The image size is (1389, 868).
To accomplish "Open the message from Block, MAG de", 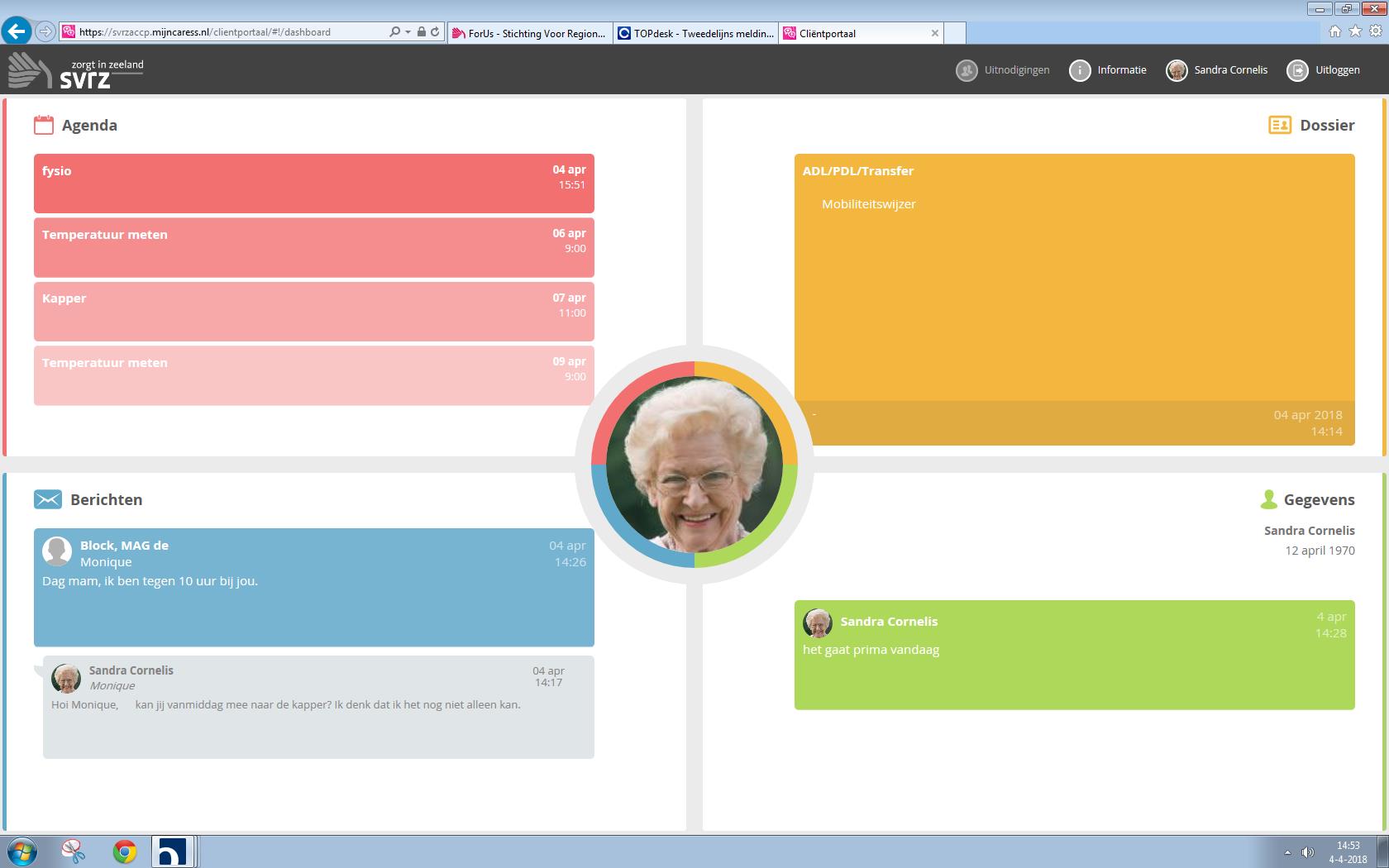I will coord(313,587).
